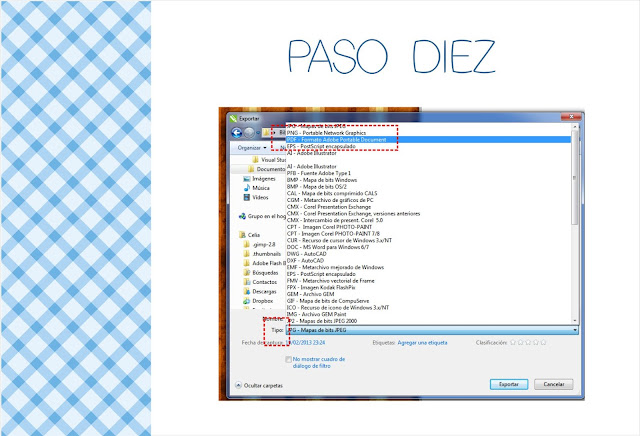Click the 'Agregar una etiqueta' link
The width and height of the screenshot is (640, 436).
tap(422, 343)
